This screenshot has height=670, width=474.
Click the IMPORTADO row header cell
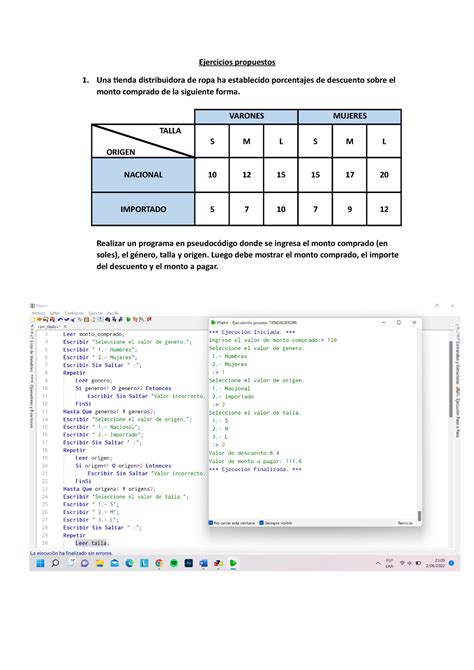143,209
